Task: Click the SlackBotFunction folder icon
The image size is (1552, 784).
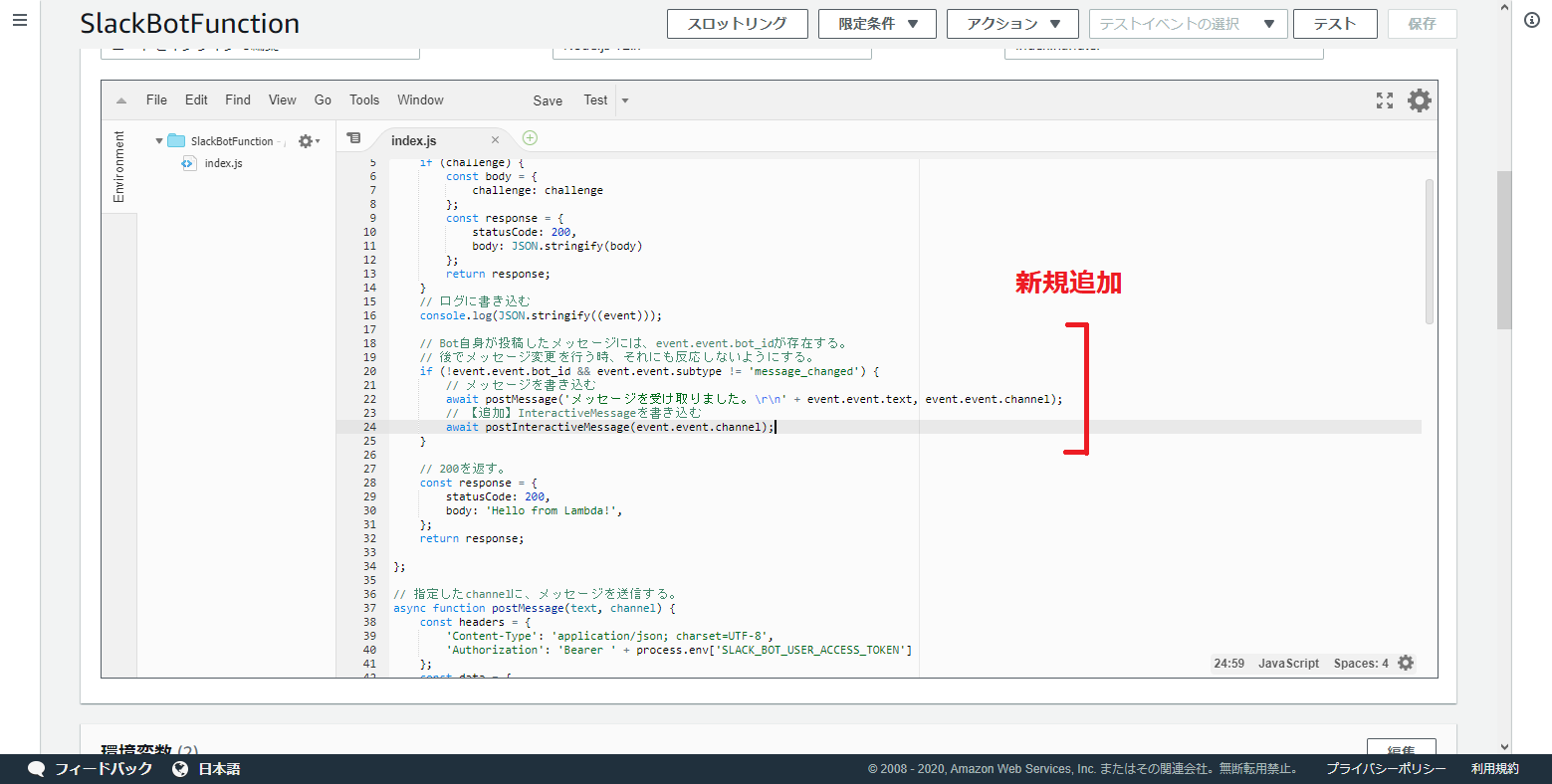Action: (x=176, y=141)
